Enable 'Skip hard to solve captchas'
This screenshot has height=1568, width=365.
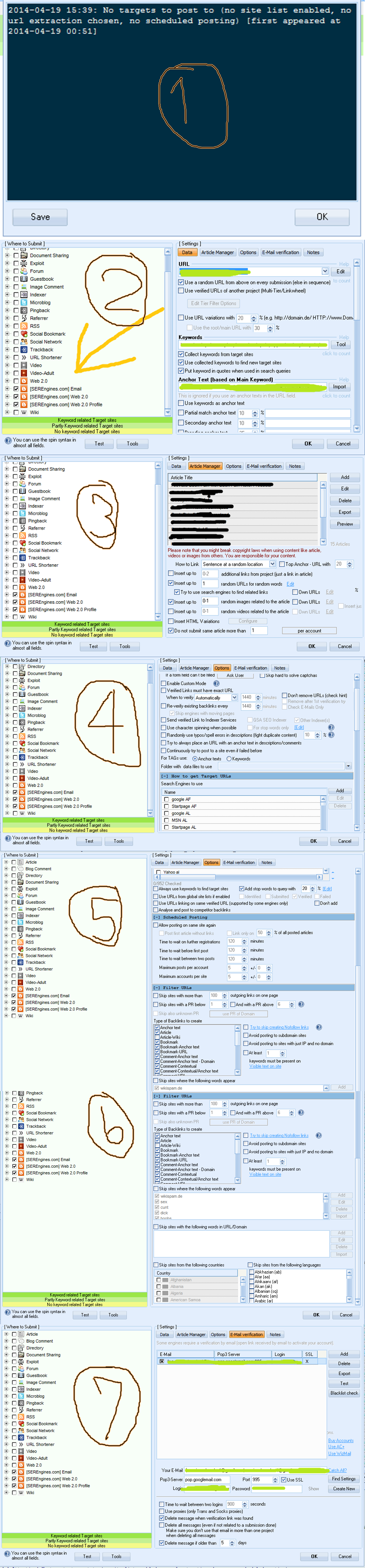point(262,676)
